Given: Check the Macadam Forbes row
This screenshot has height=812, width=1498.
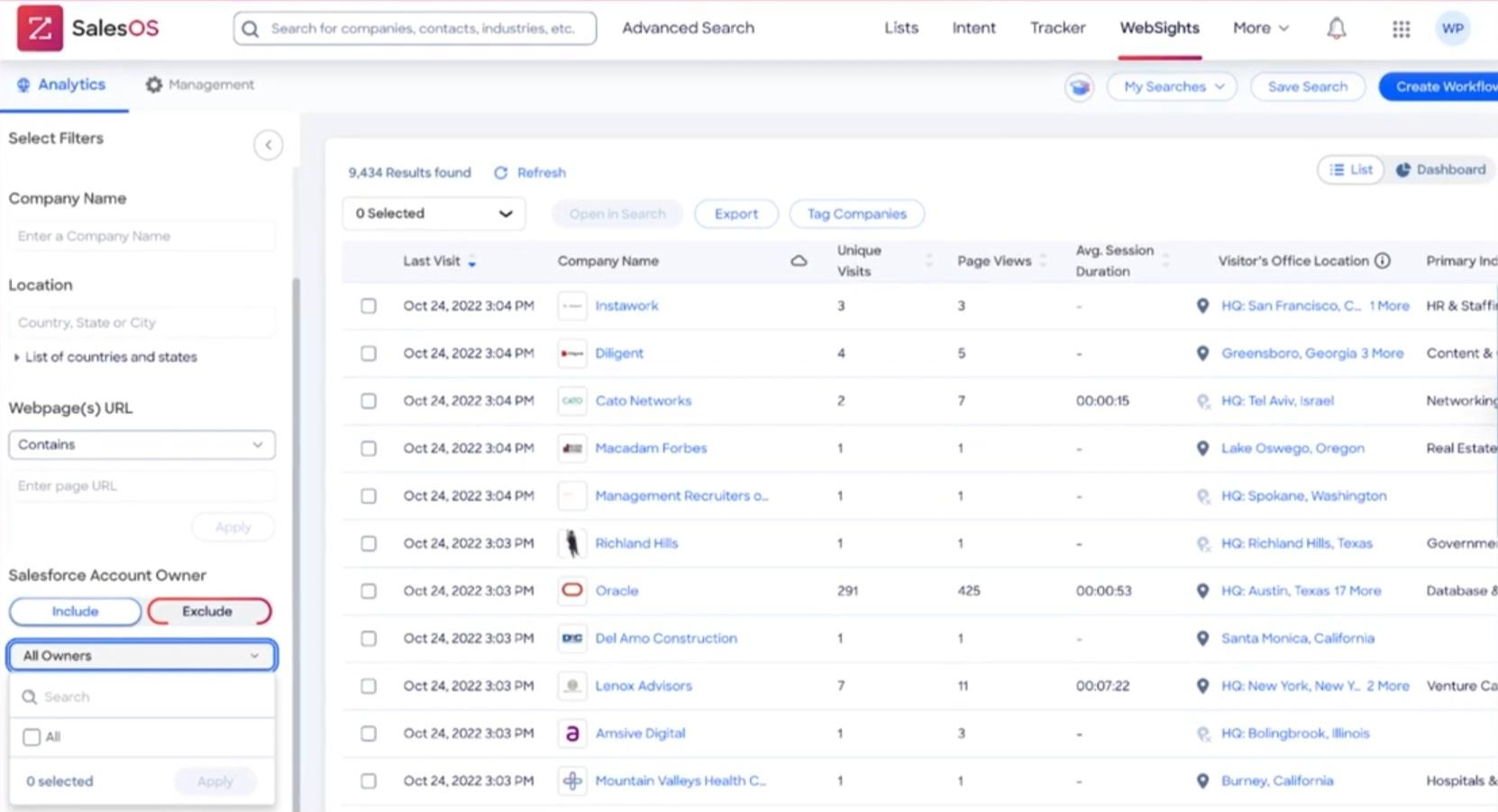Looking at the screenshot, I should [x=369, y=448].
